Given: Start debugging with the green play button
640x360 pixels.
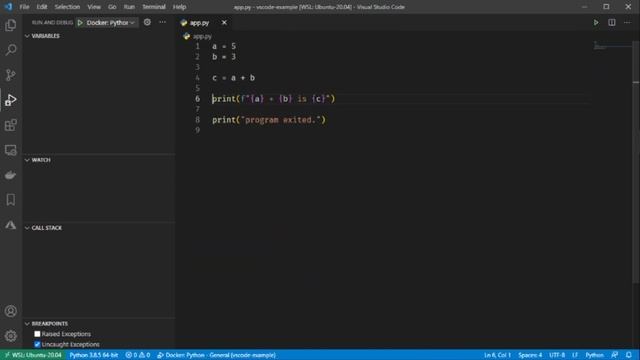Looking at the screenshot, I should click(x=80, y=22).
